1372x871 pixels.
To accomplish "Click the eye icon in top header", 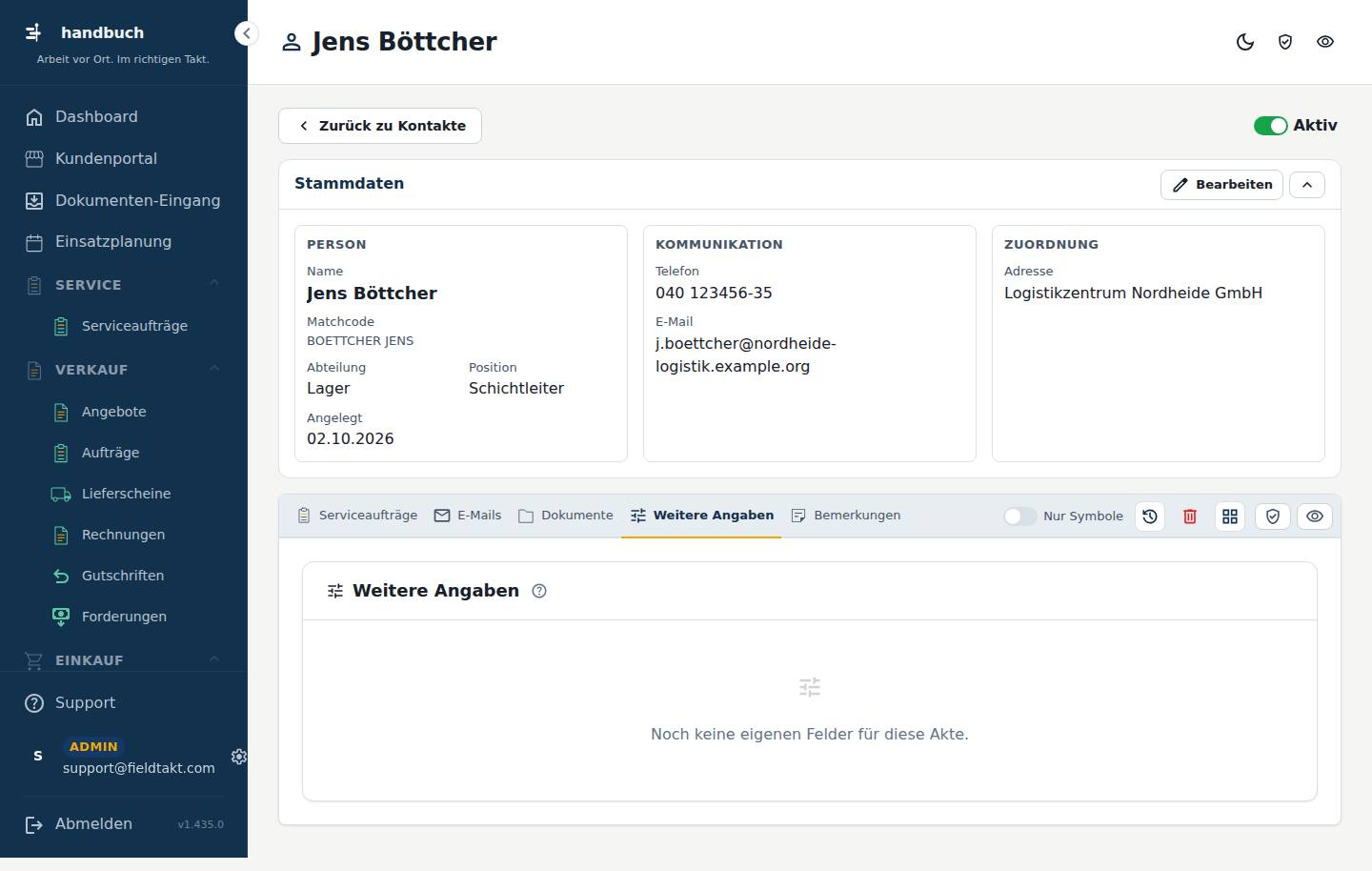I will [x=1325, y=42].
